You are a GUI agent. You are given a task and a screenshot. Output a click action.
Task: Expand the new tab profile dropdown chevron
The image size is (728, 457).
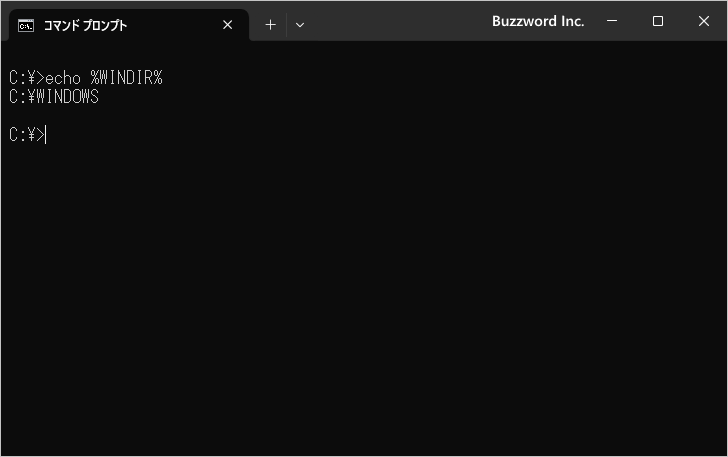[x=300, y=25]
